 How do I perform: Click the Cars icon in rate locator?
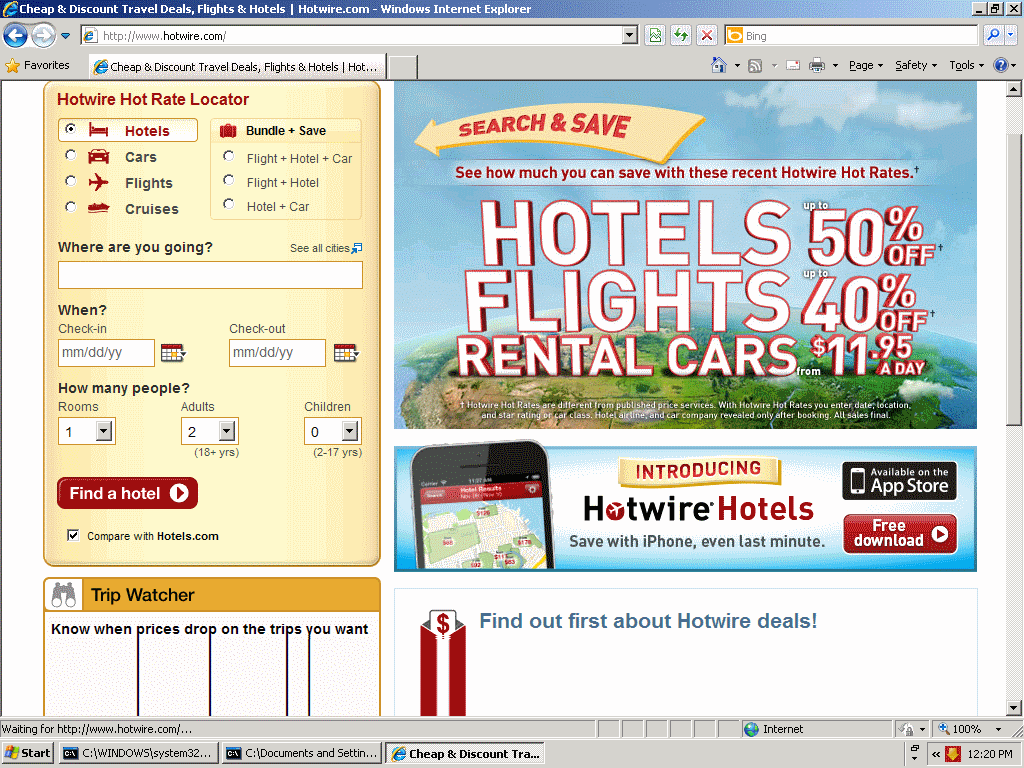coord(99,156)
